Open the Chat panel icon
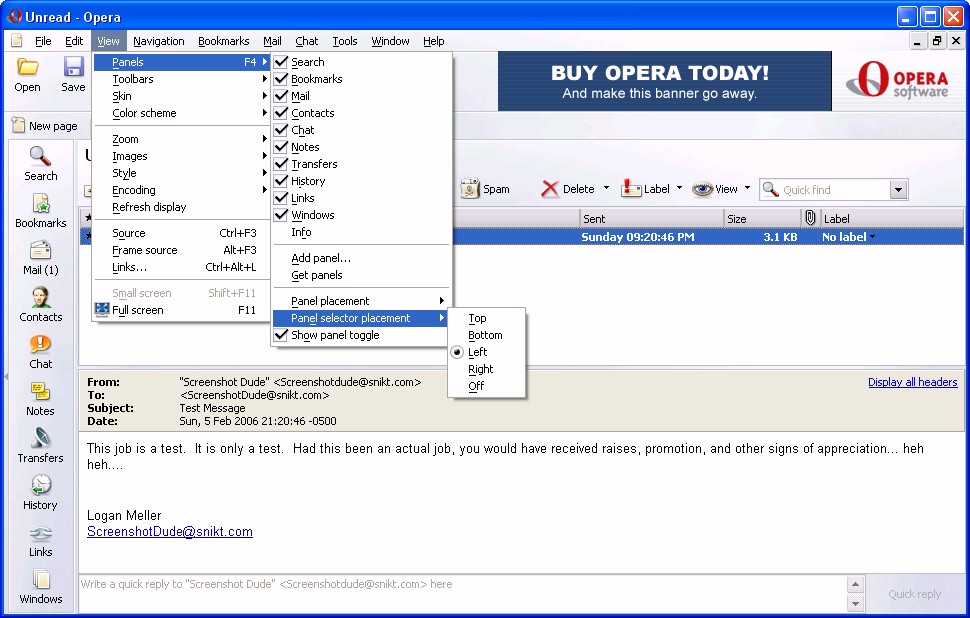The height and width of the screenshot is (618, 970). pos(41,351)
